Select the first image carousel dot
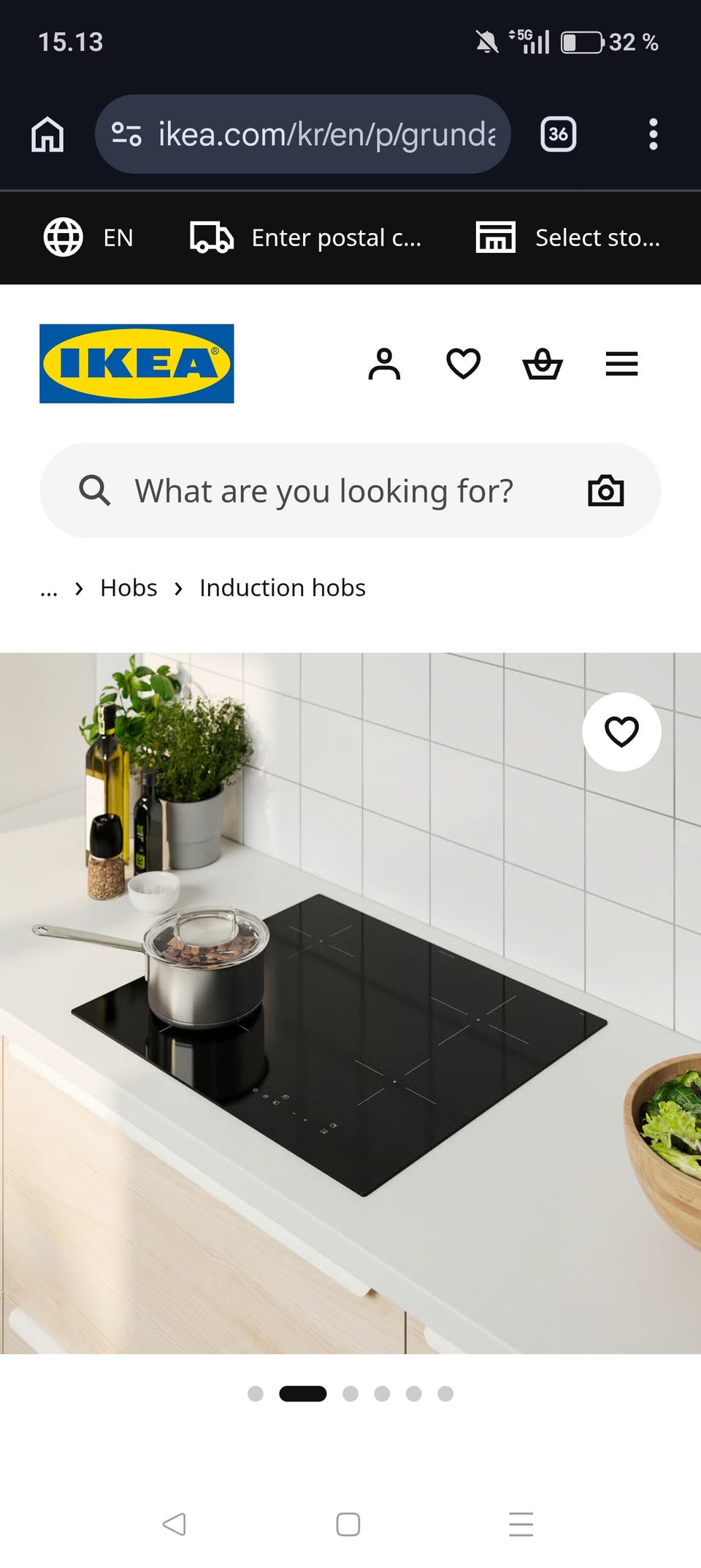The image size is (701, 1568). click(256, 1393)
